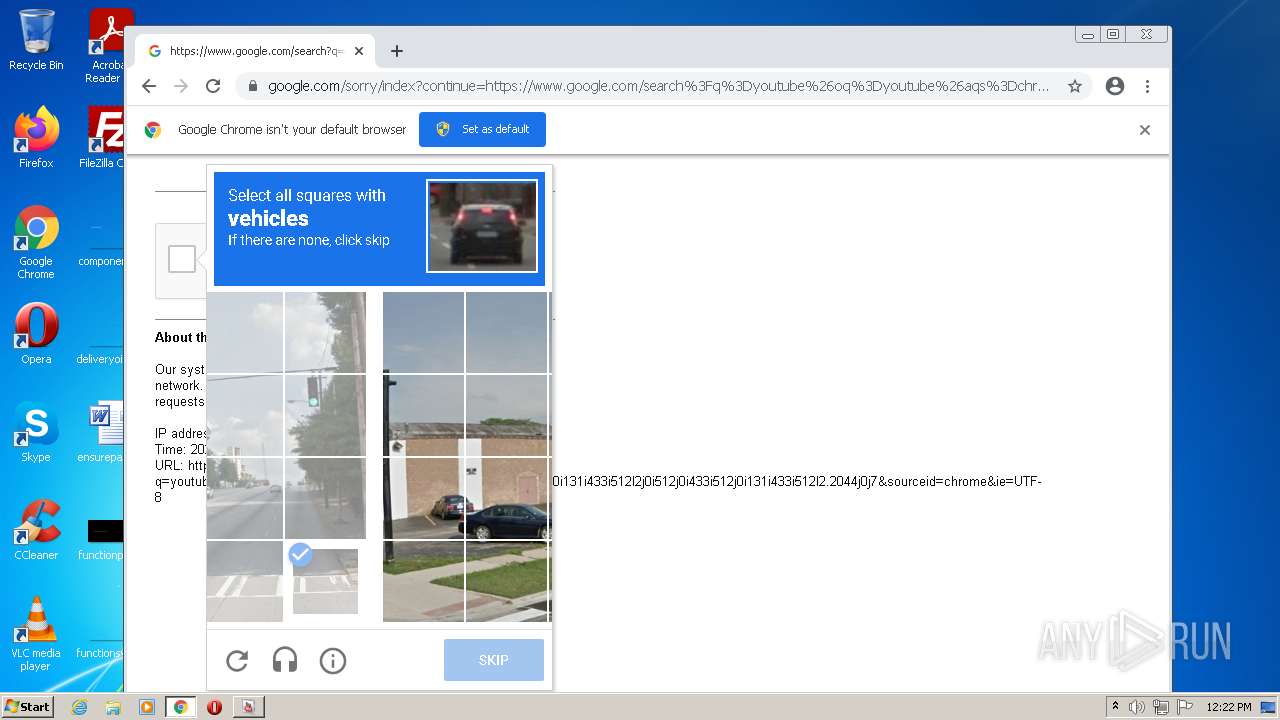Select the tile with the traffic light
Screen dimensions: 1280x720
(325, 415)
